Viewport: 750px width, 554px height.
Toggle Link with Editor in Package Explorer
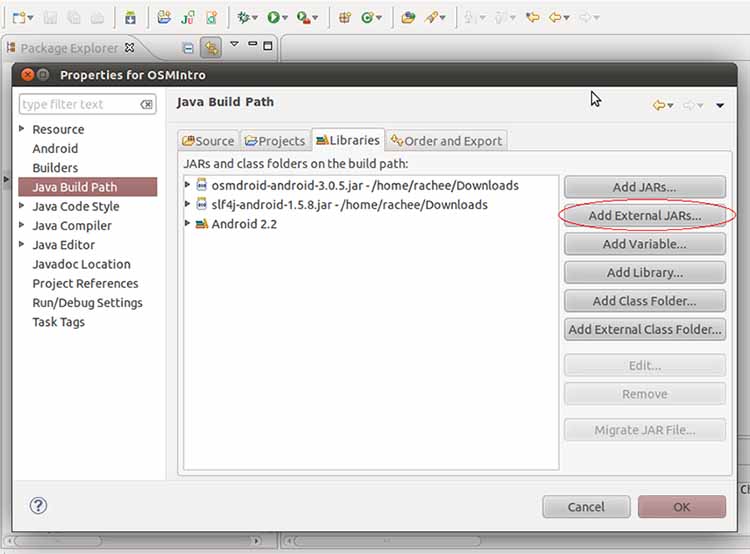click(x=211, y=48)
